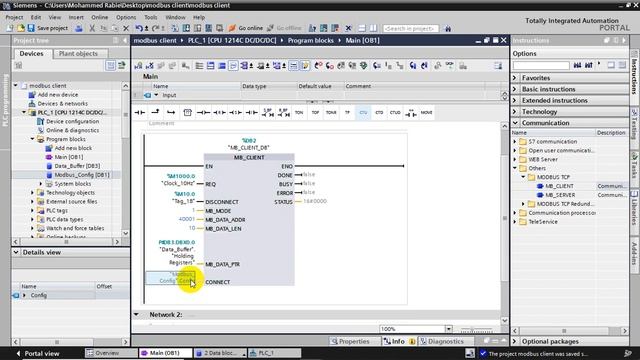Click Insert network icon in editor toolbar
640x360 pixels.
pos(138,66)
